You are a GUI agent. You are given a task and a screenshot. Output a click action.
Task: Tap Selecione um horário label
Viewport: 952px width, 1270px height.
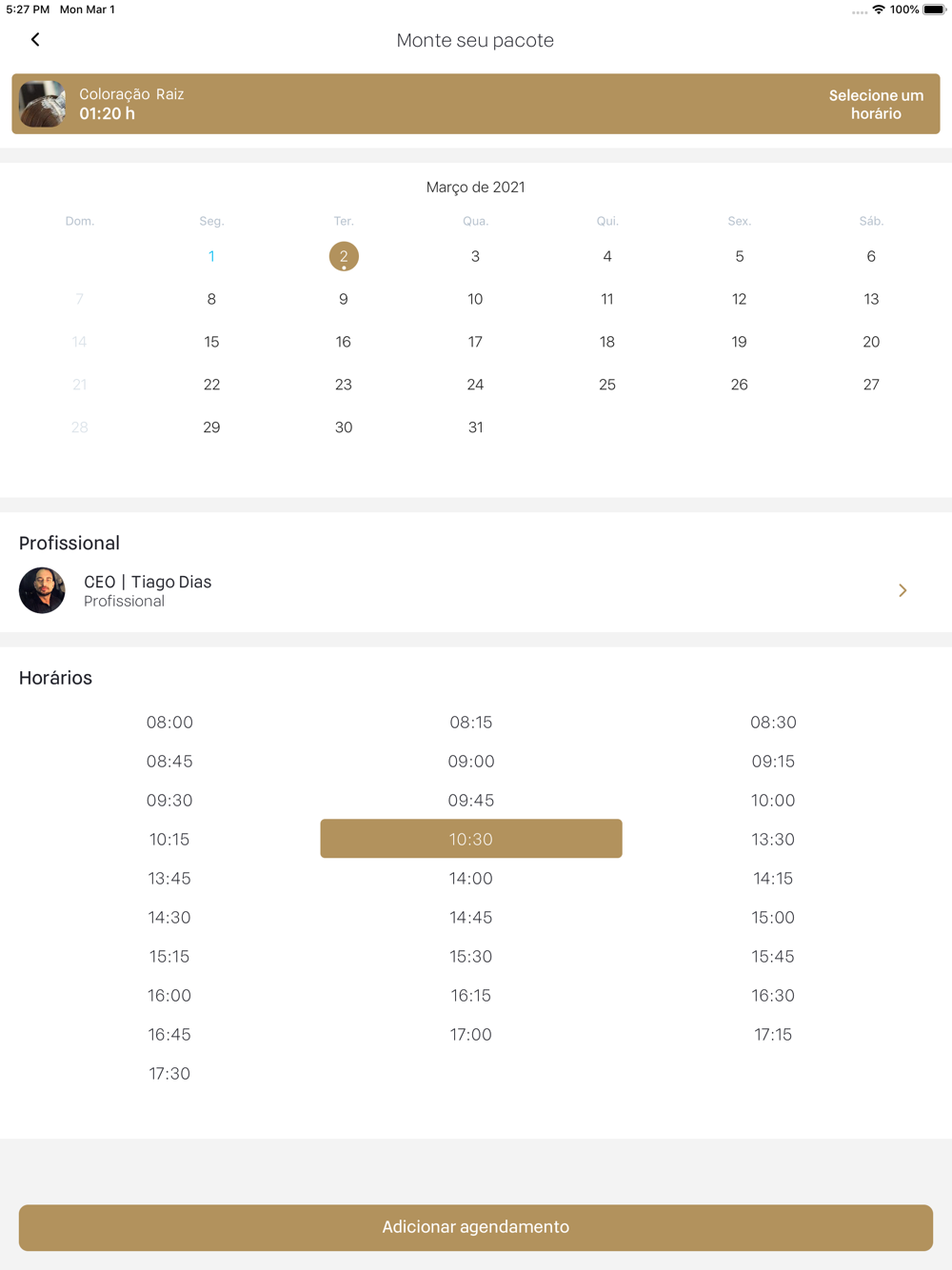coord(875,105)
